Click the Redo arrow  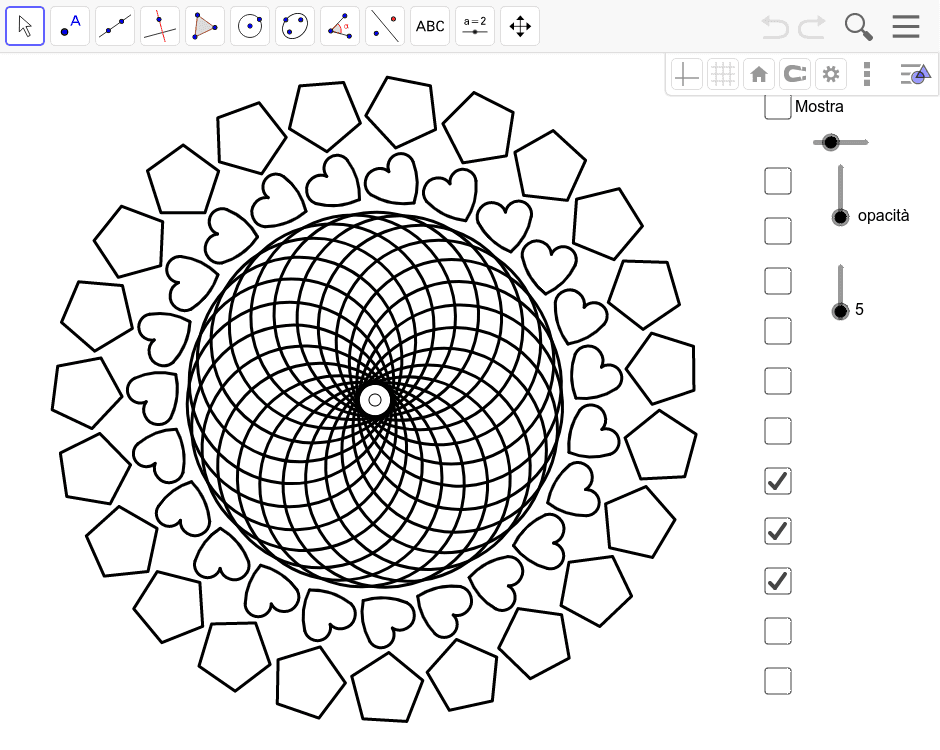click(x=812, y=27)
